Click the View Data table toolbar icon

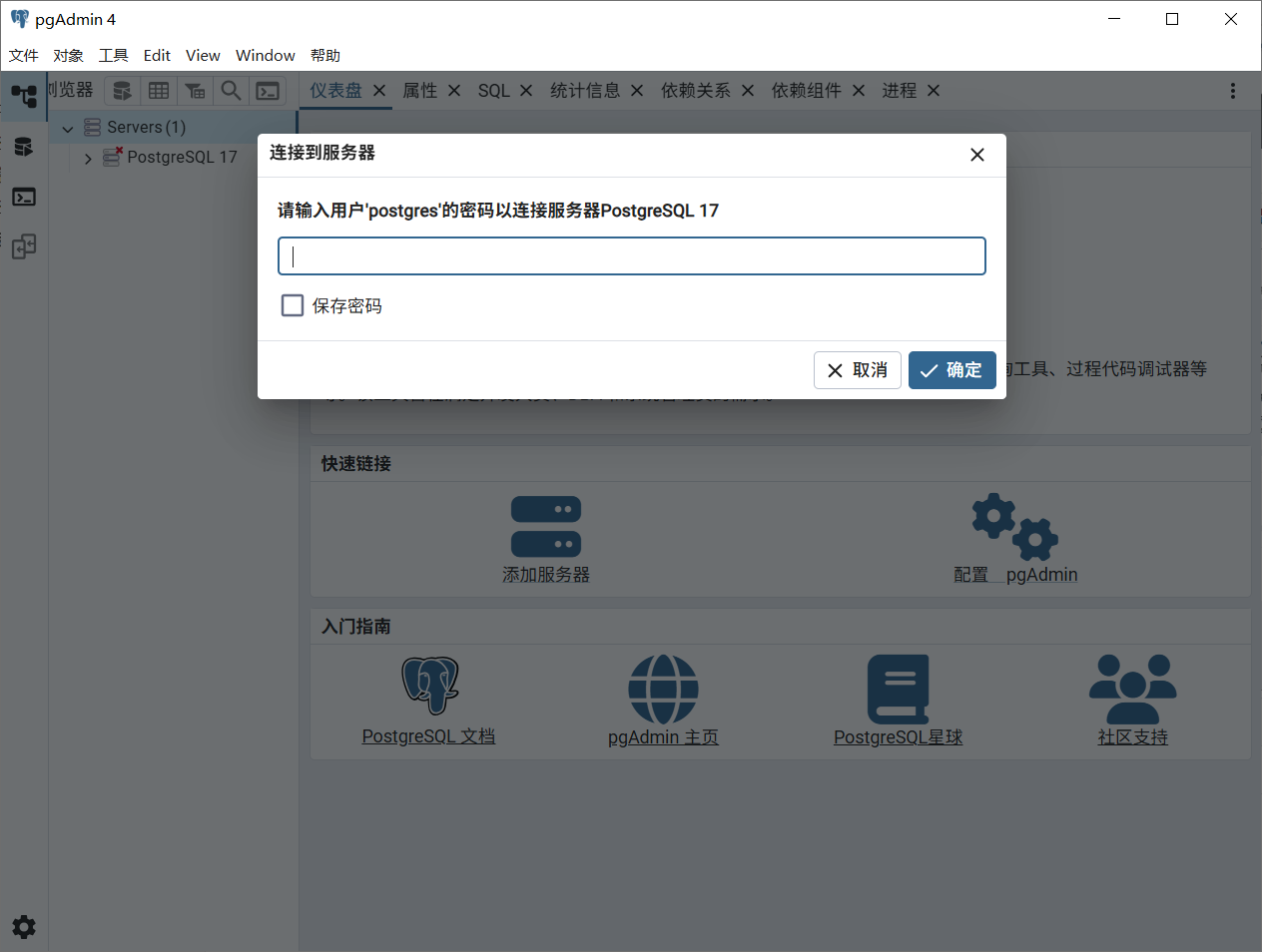[159, 91]
